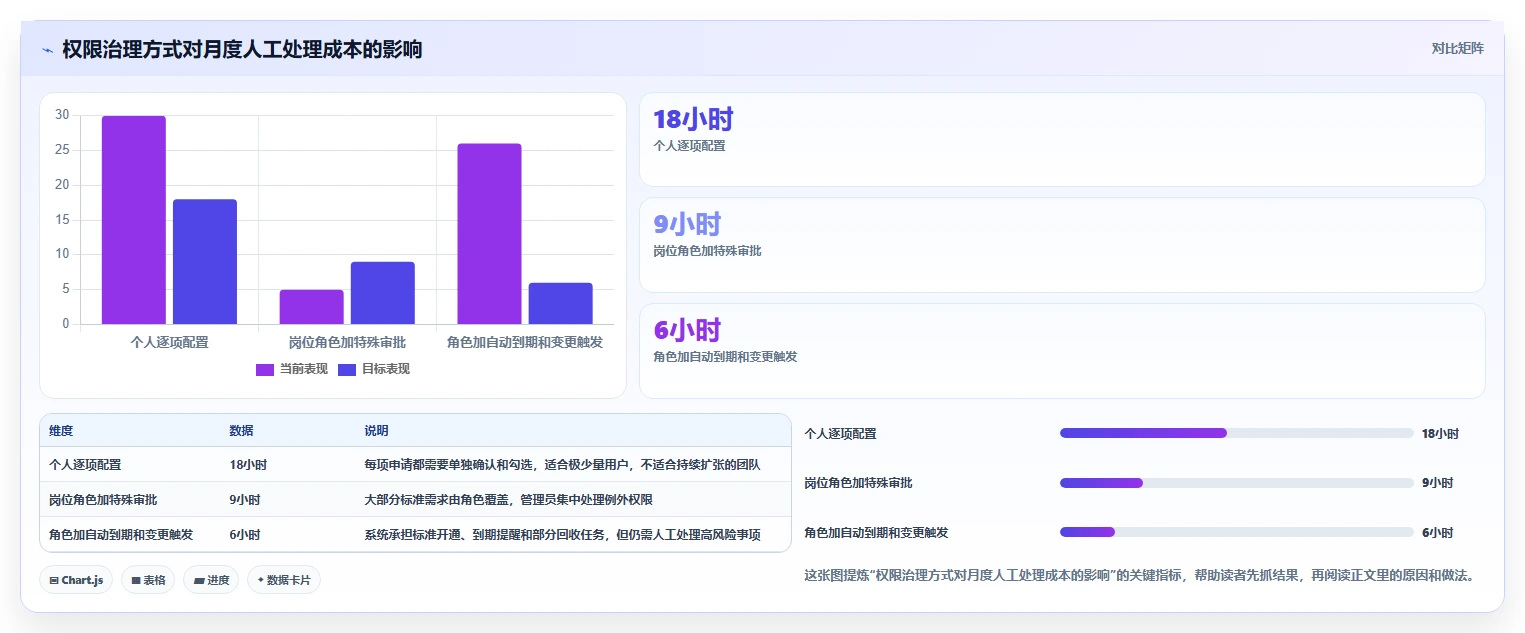Click the 6小时 data card value

click(687, 330)
